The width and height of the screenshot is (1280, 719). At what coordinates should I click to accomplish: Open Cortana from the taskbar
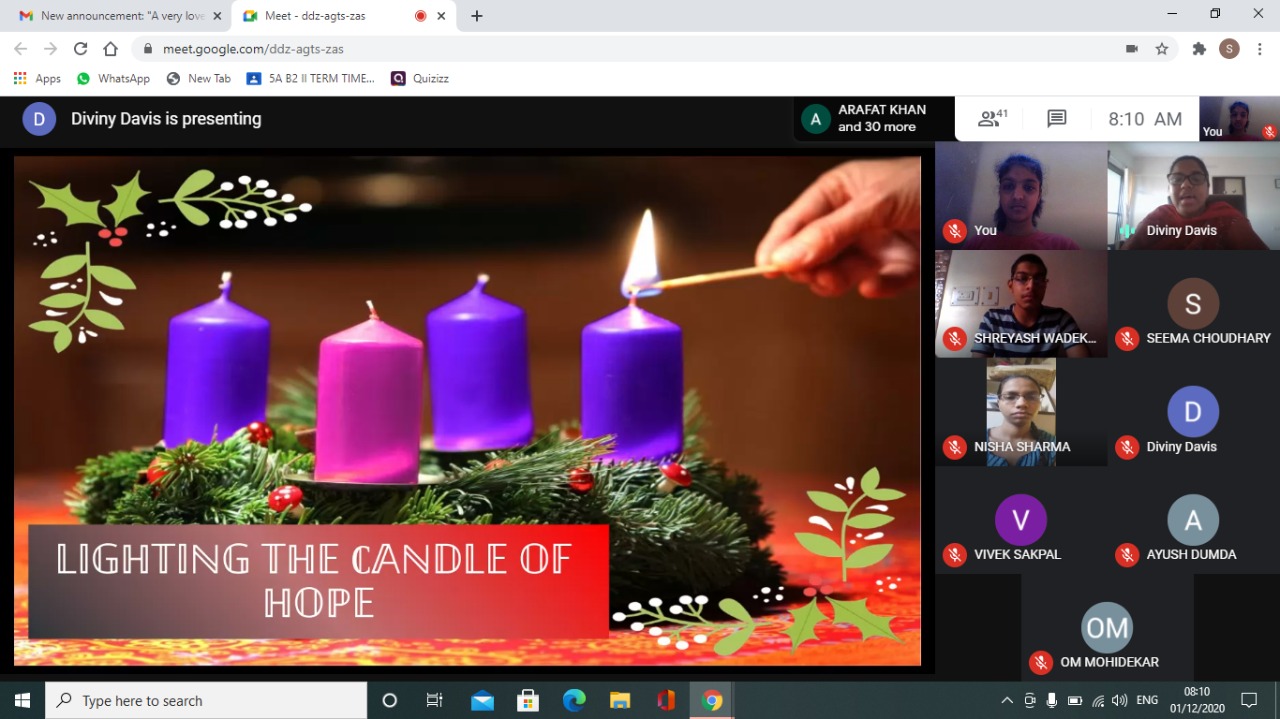click(390, 700)
